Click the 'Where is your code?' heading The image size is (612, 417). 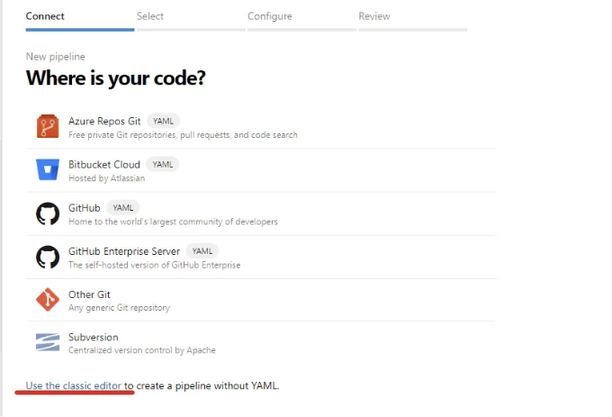click(116, 78)
